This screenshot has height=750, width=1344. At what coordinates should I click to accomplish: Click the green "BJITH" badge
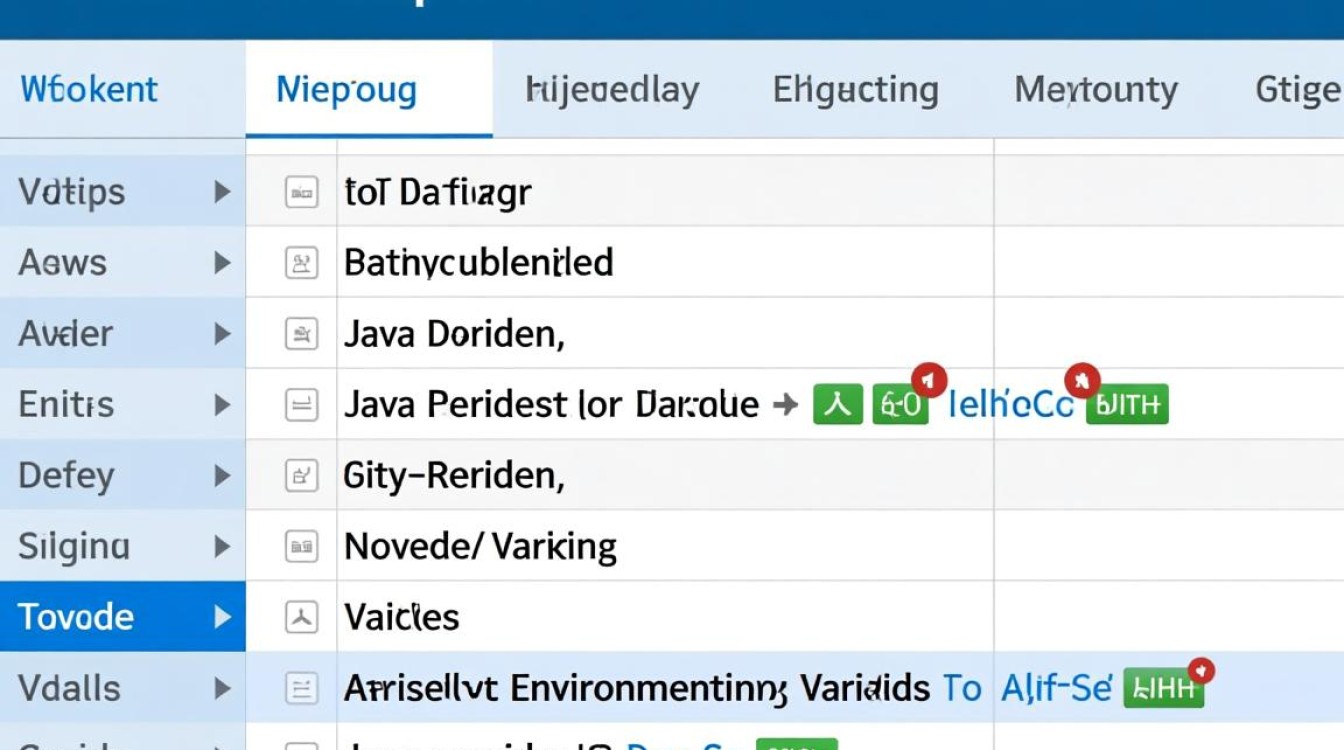(x=1127, y=405)
